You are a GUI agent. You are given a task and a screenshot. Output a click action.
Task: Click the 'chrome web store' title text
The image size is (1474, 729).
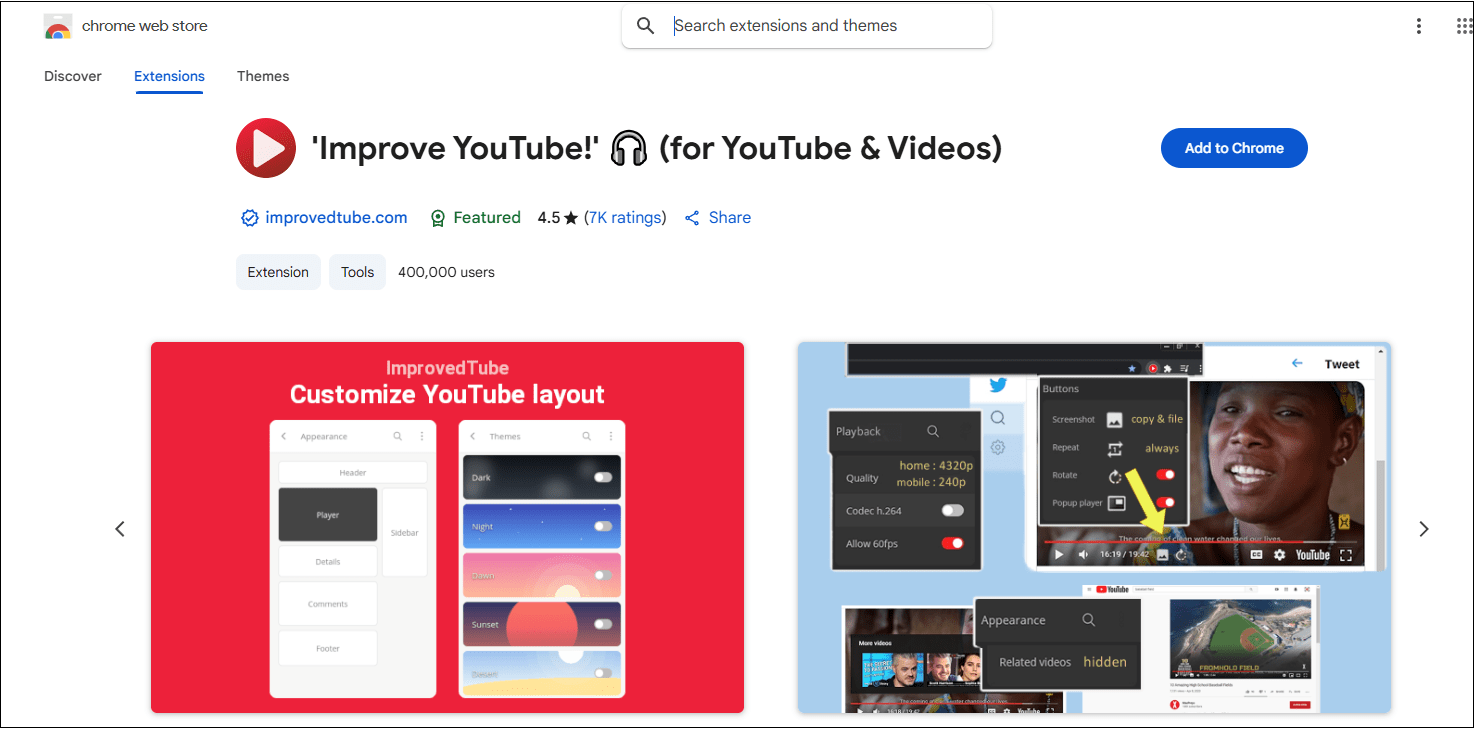point(145,26)
